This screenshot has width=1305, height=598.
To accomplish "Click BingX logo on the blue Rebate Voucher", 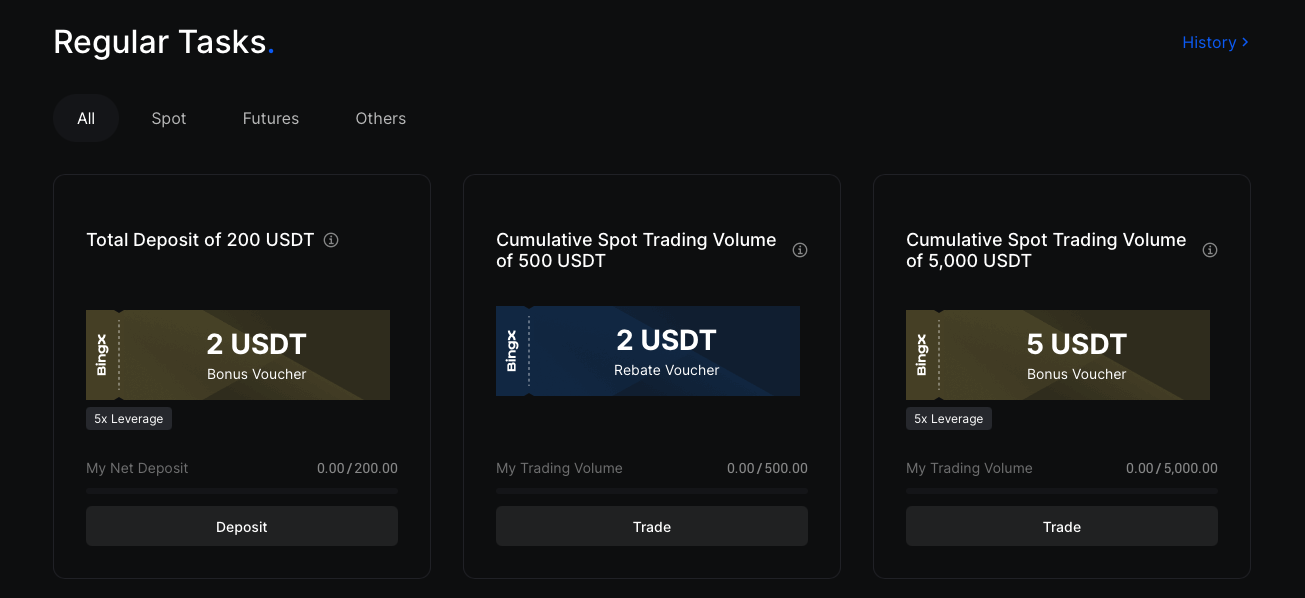I will pos(511,351).
